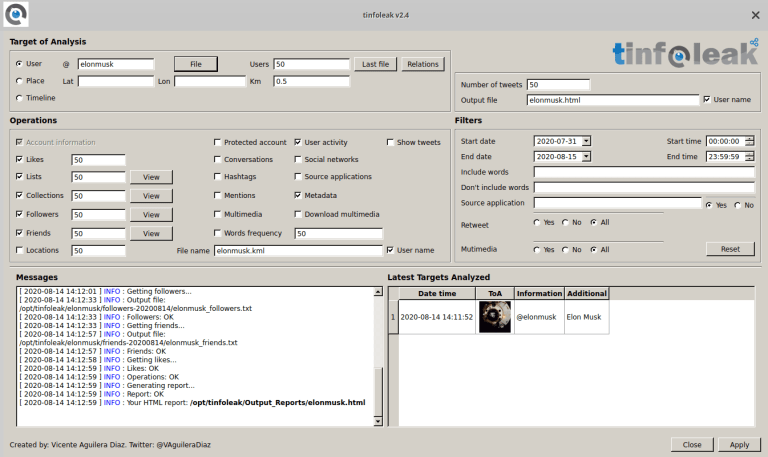
Task: Select the Timeline radio button
Action: coord(19,98)
